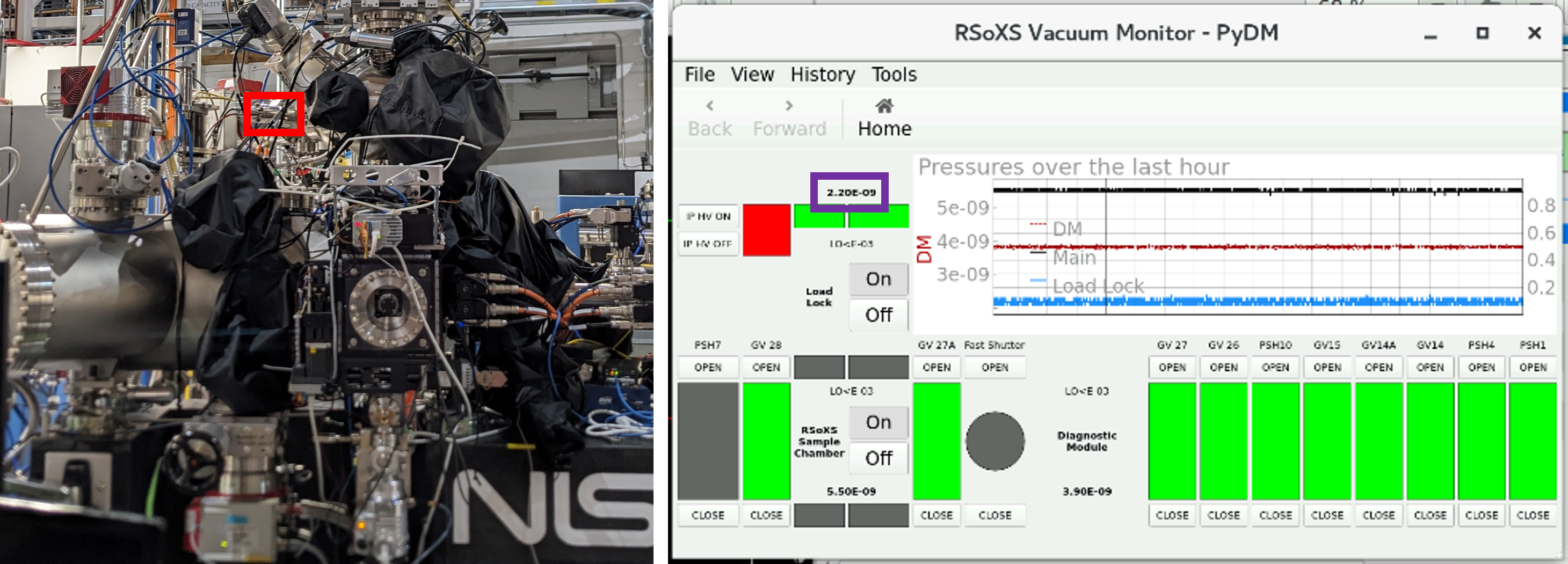1568x564 pixels.
Task: Turn the Load Lock gauge Off
Action: [879, 314]
